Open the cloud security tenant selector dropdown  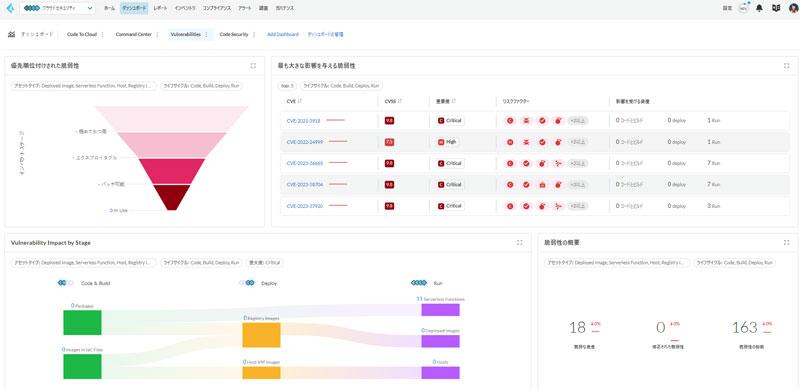pos(57,8)
